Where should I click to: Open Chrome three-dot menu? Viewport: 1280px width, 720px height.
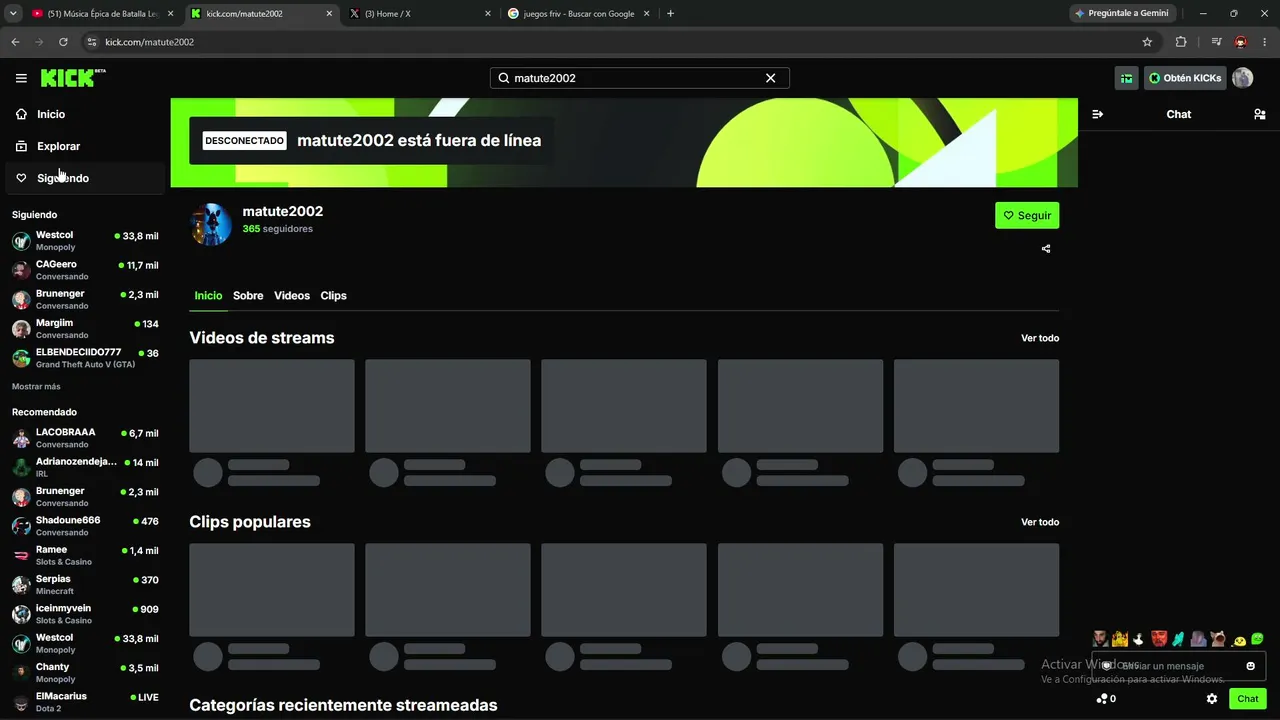point(1265,42)
